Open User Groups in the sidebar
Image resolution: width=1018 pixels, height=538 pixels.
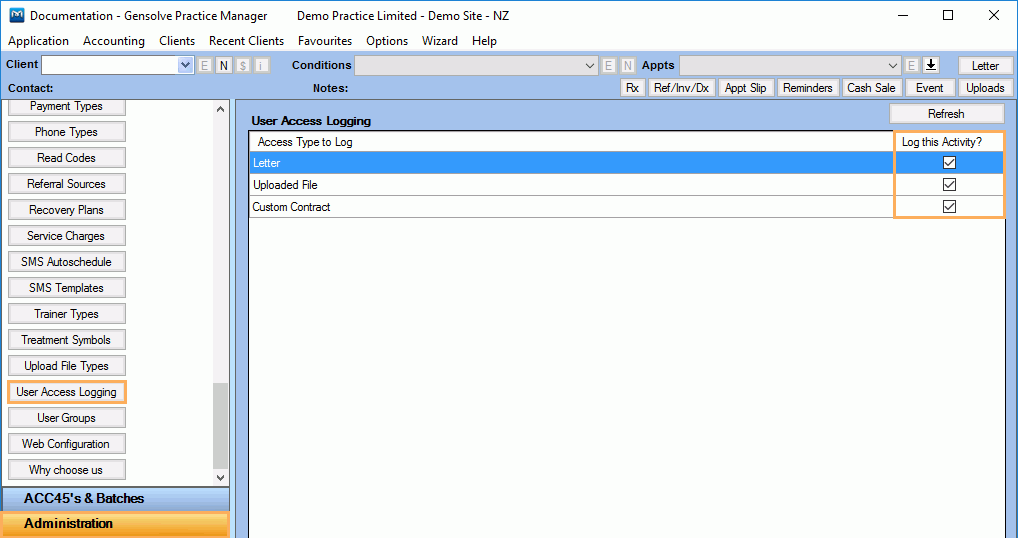pos(67,418)
